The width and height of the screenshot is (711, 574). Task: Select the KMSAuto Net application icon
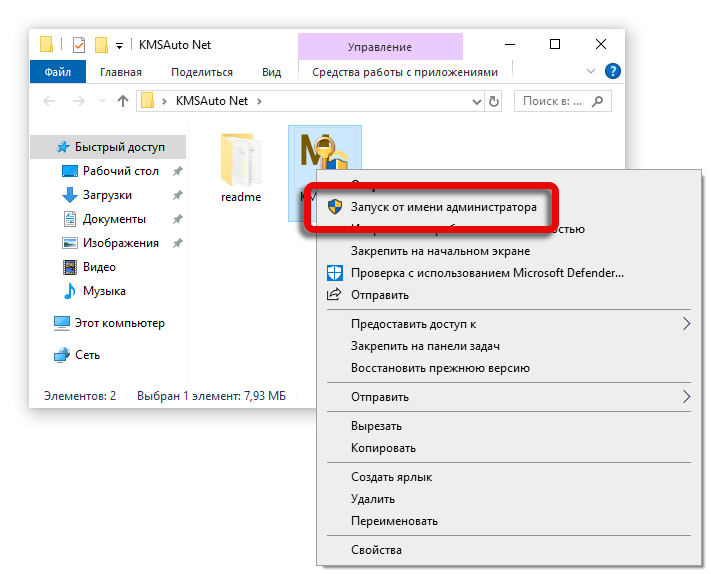pos(324,152)
